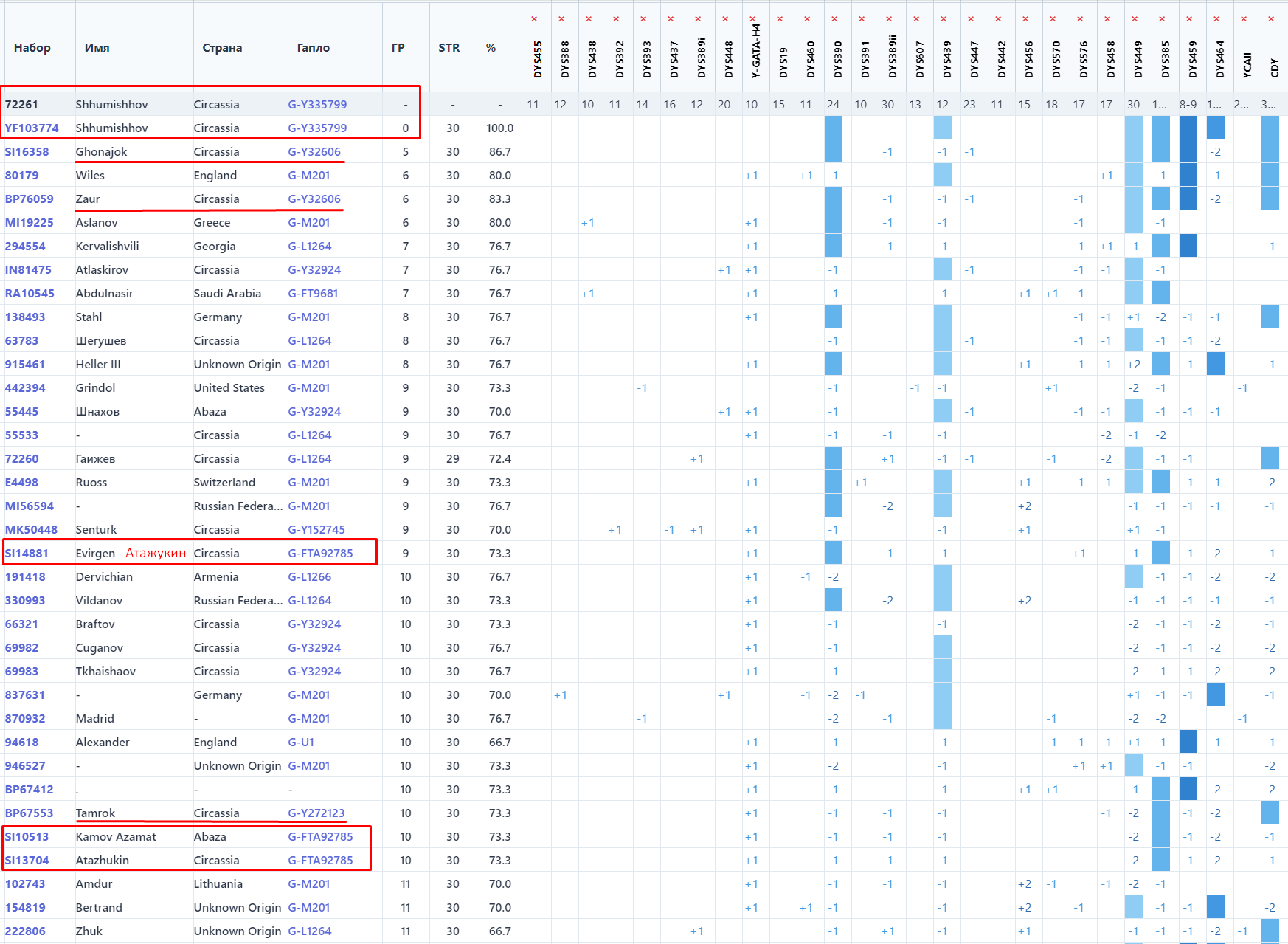Open kit SI14881 for Evirgen

27,554
